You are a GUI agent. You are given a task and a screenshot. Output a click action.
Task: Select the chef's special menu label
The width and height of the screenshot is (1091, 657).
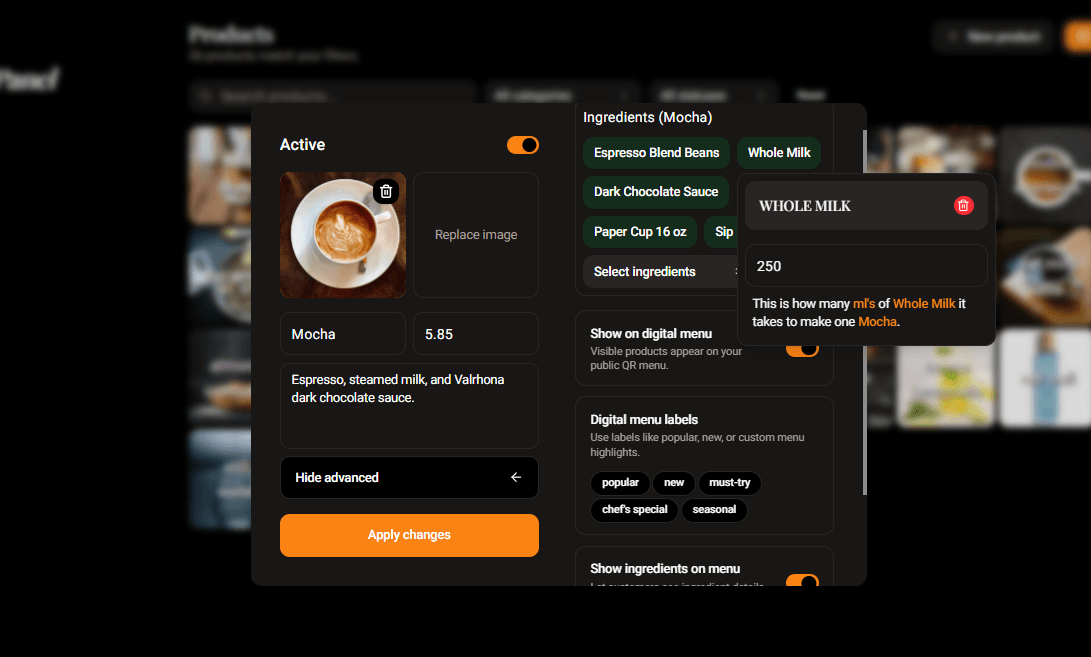coord(635,509)
